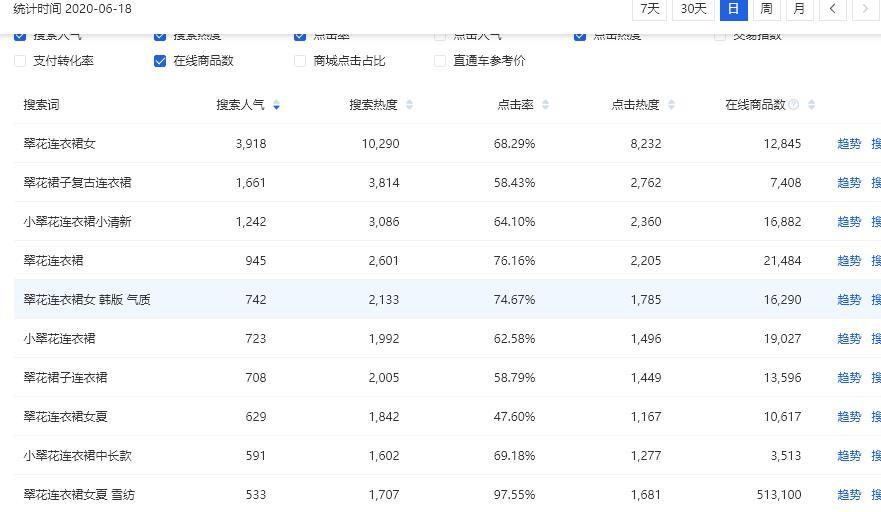Sort the table by 点击率 sort icon
This screenshot has width=881, height=512.
point(545,105)
